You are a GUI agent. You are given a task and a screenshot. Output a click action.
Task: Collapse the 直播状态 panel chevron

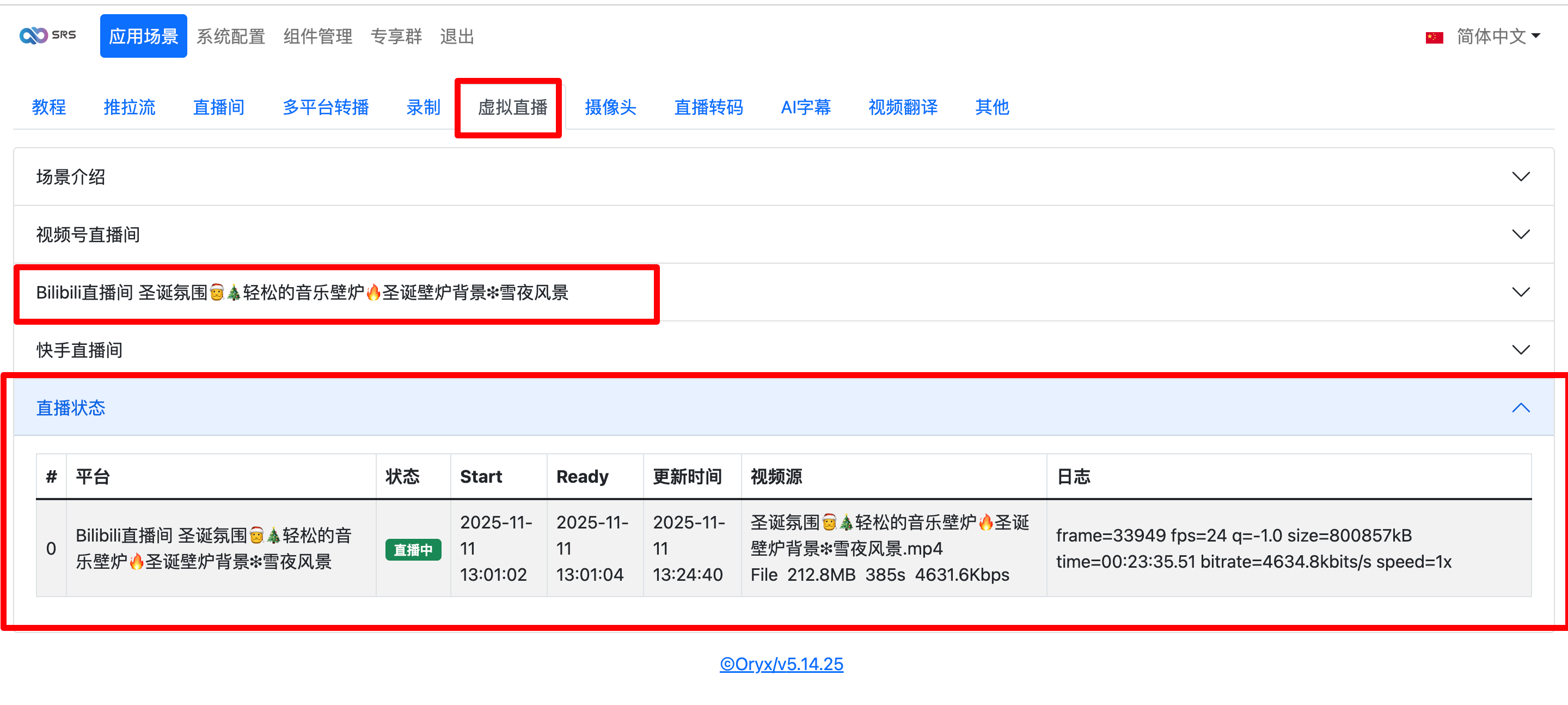click(1520, 408)
